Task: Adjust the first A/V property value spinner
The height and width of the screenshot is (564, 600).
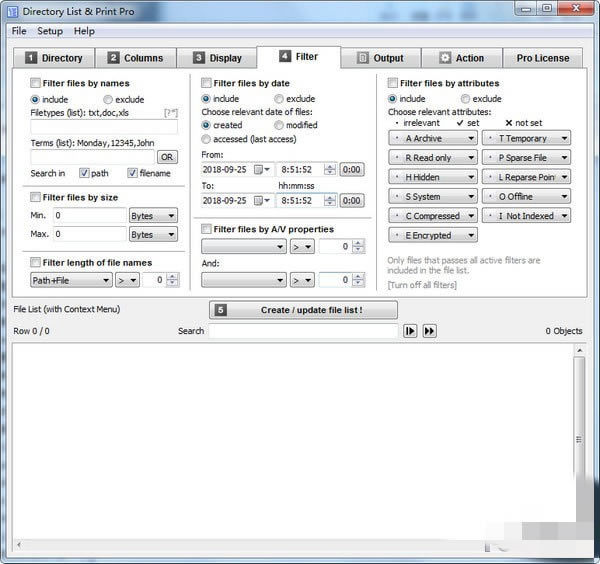Action: point(358,247)
